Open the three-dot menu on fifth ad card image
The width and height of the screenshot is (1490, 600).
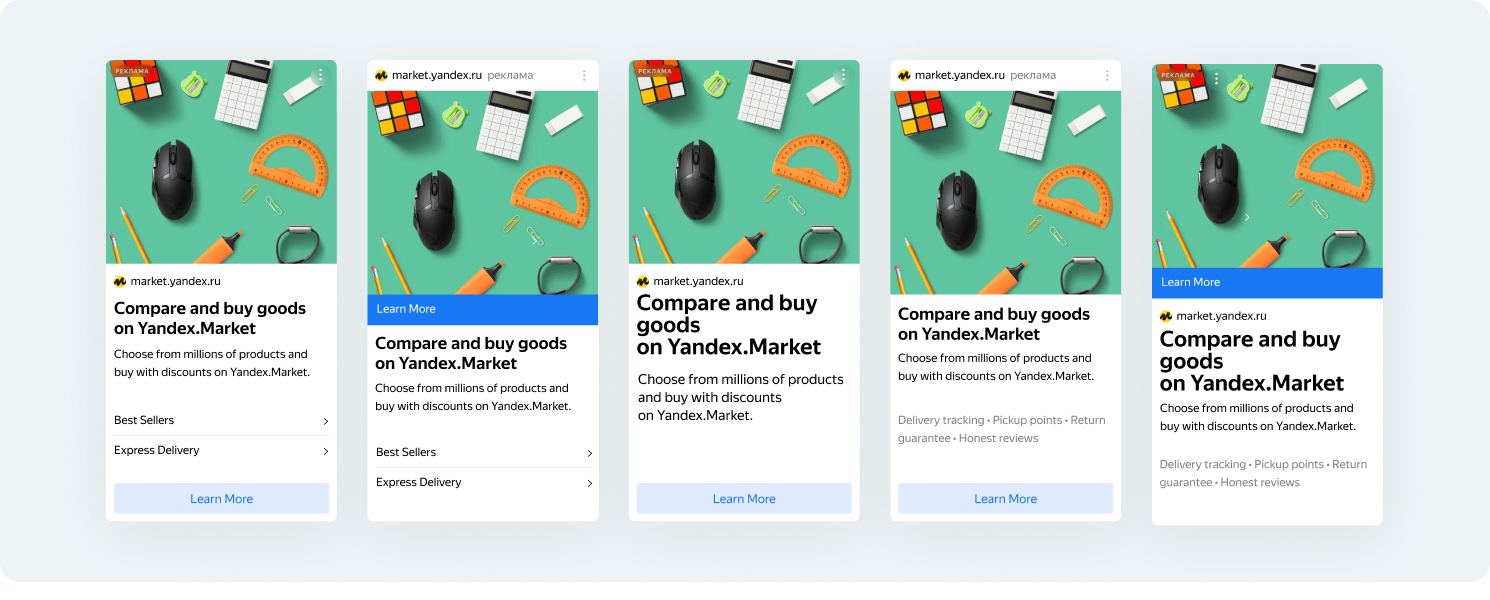point(1217,78)
